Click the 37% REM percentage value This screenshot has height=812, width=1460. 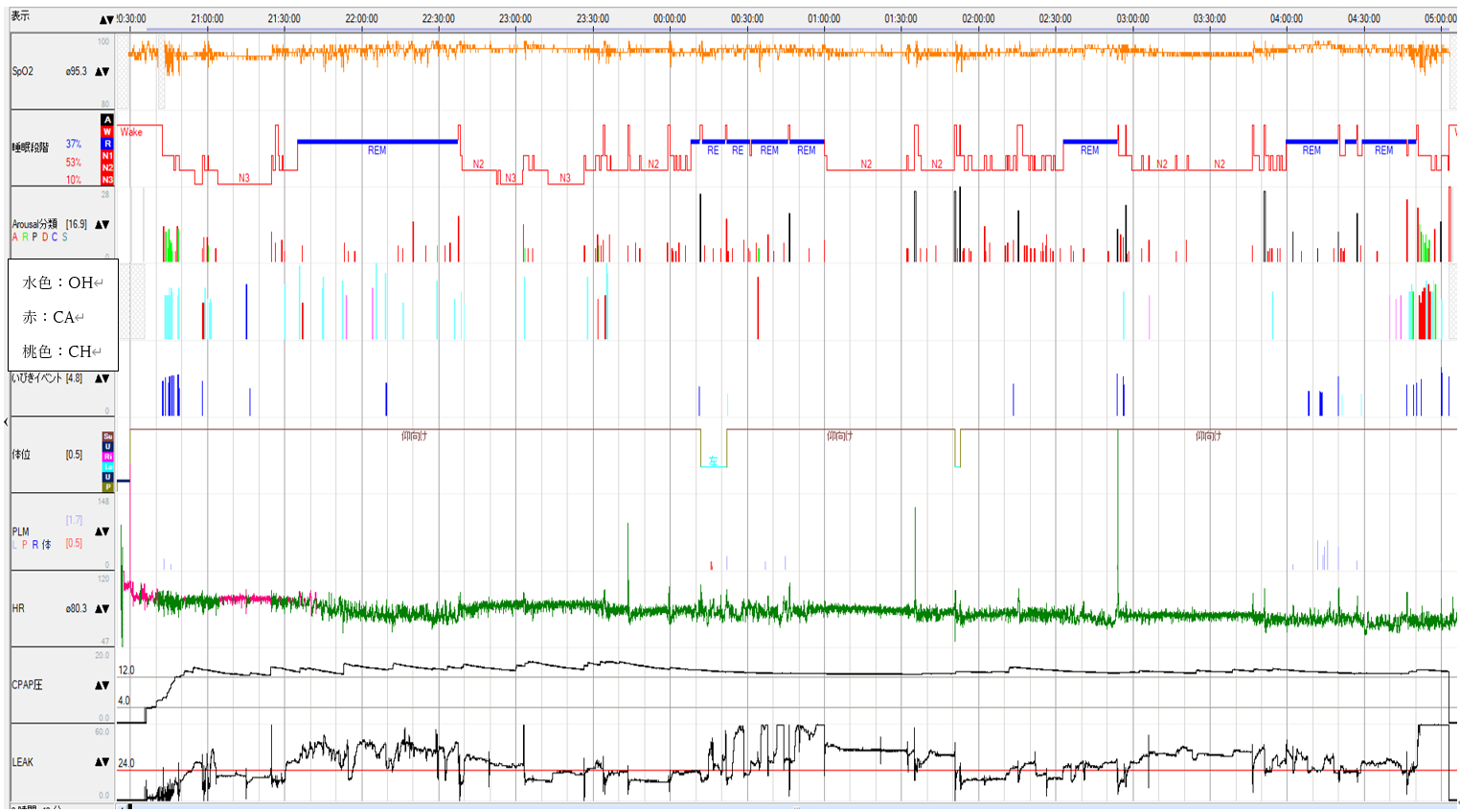tap(74, 144)
